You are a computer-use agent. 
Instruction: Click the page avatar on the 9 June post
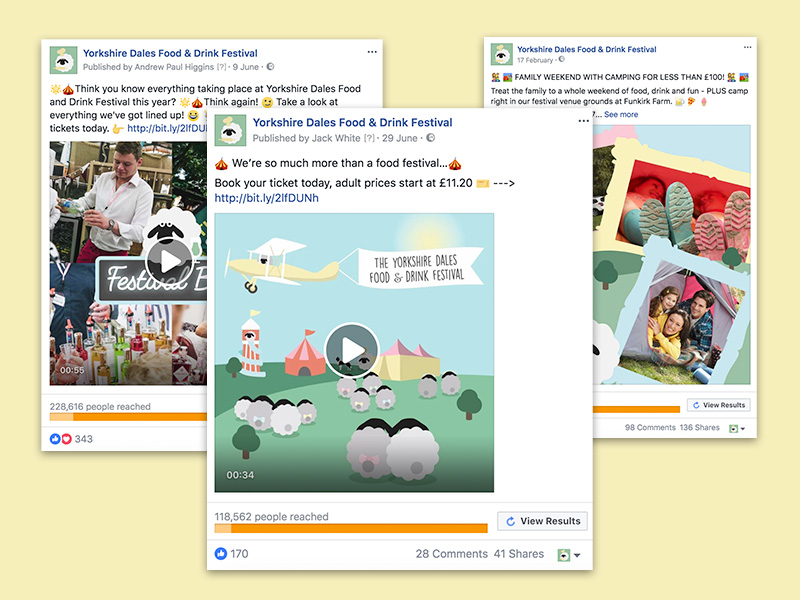(x=63, y=60)
